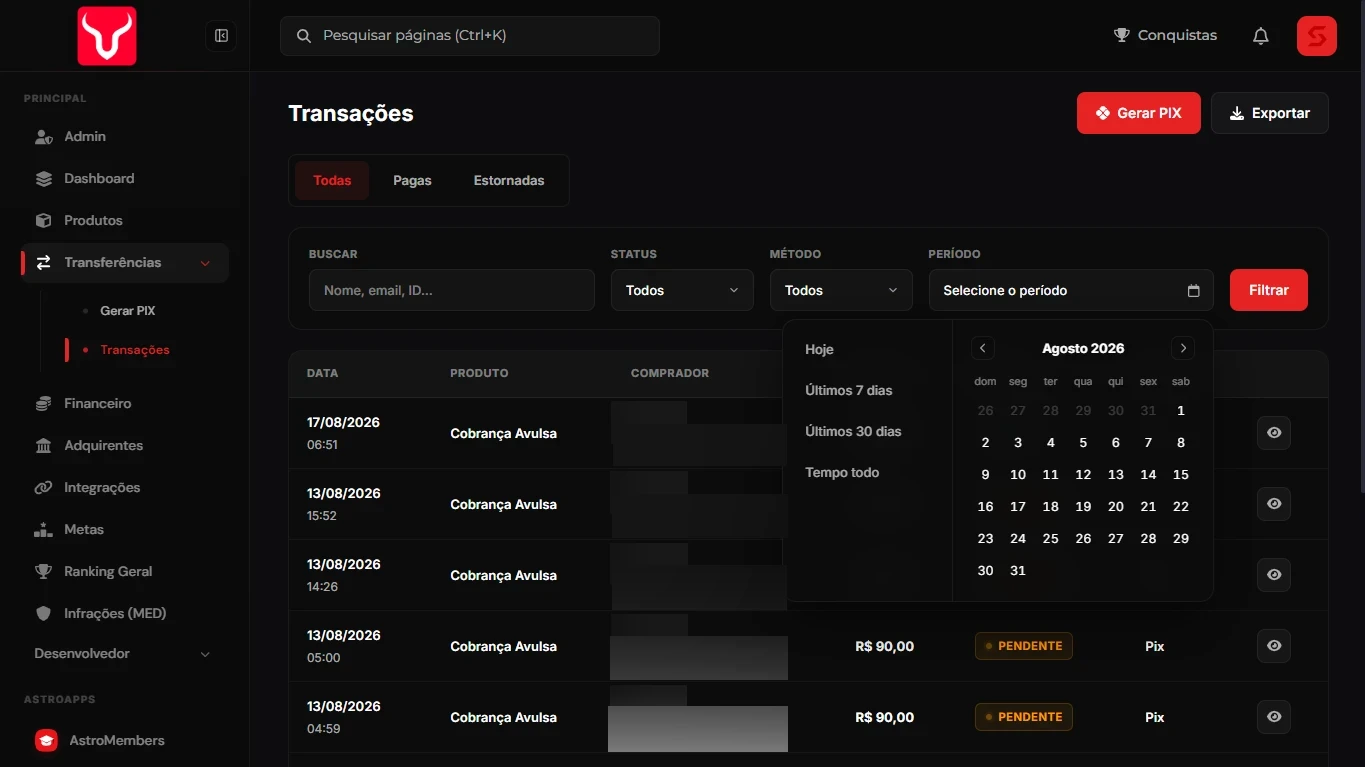Select August 25 in calendar

pos(1051,539)
